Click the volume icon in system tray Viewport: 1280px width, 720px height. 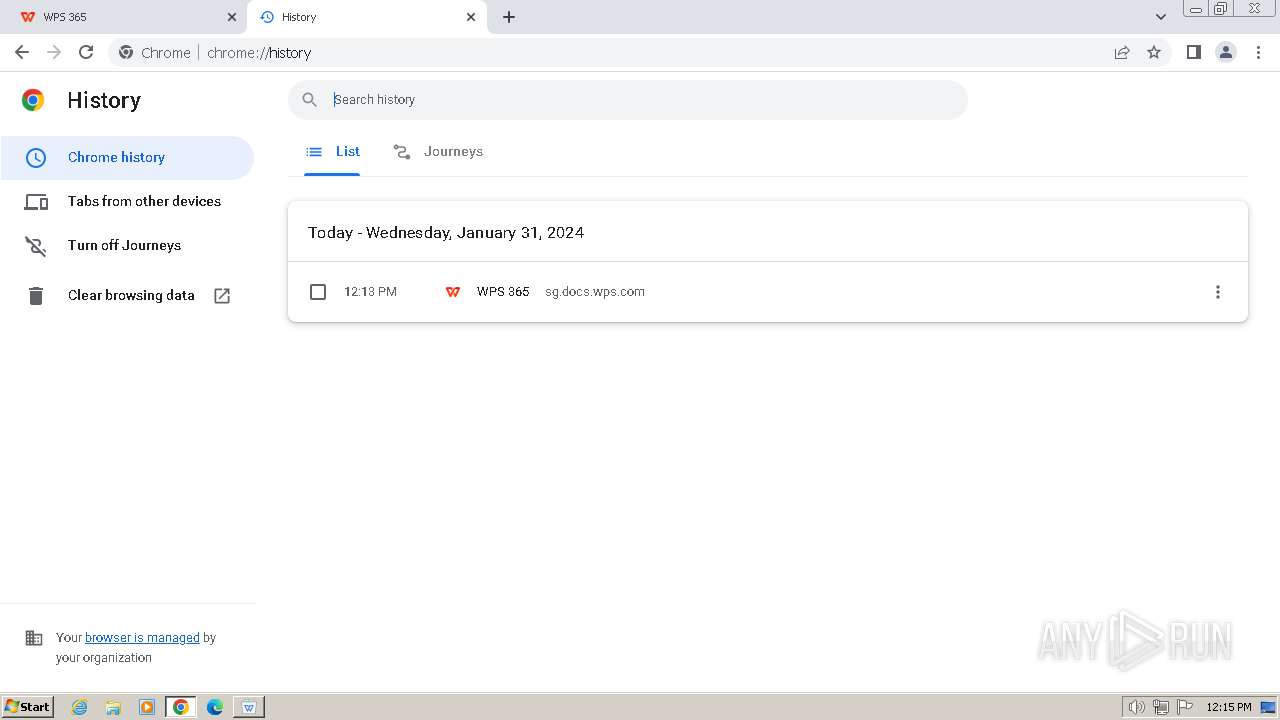1136,707
